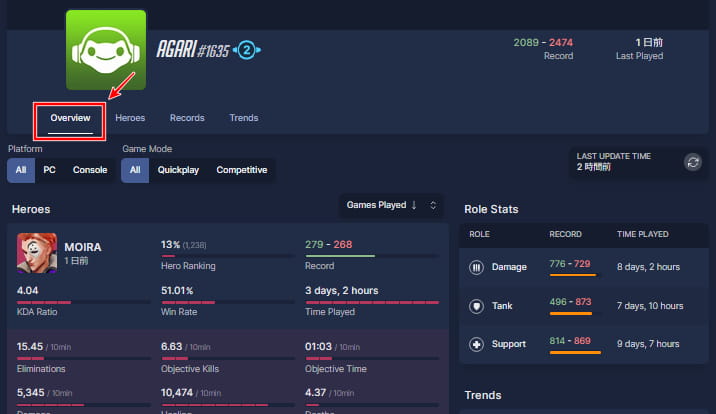Open the Games Played sort dropdown
This screenshot has height=414, width=716.
[x=391, y=205]
